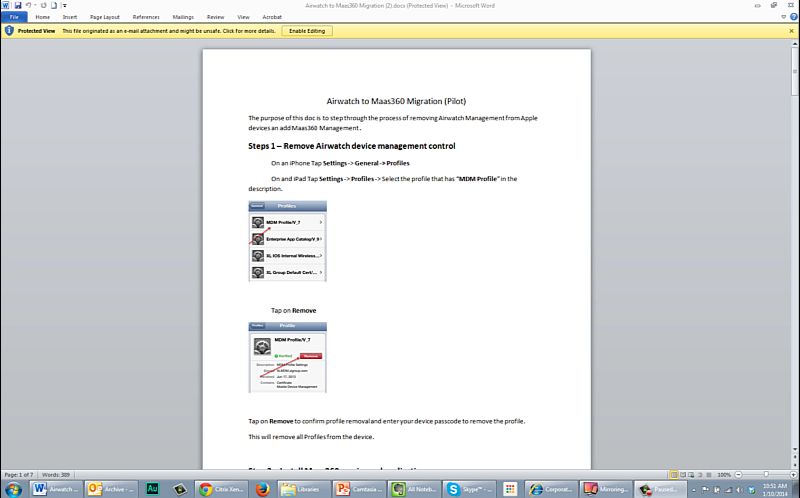Screen dimensions: 800x498
Task: Select Web Layout view button
Action: coord(691,475)
